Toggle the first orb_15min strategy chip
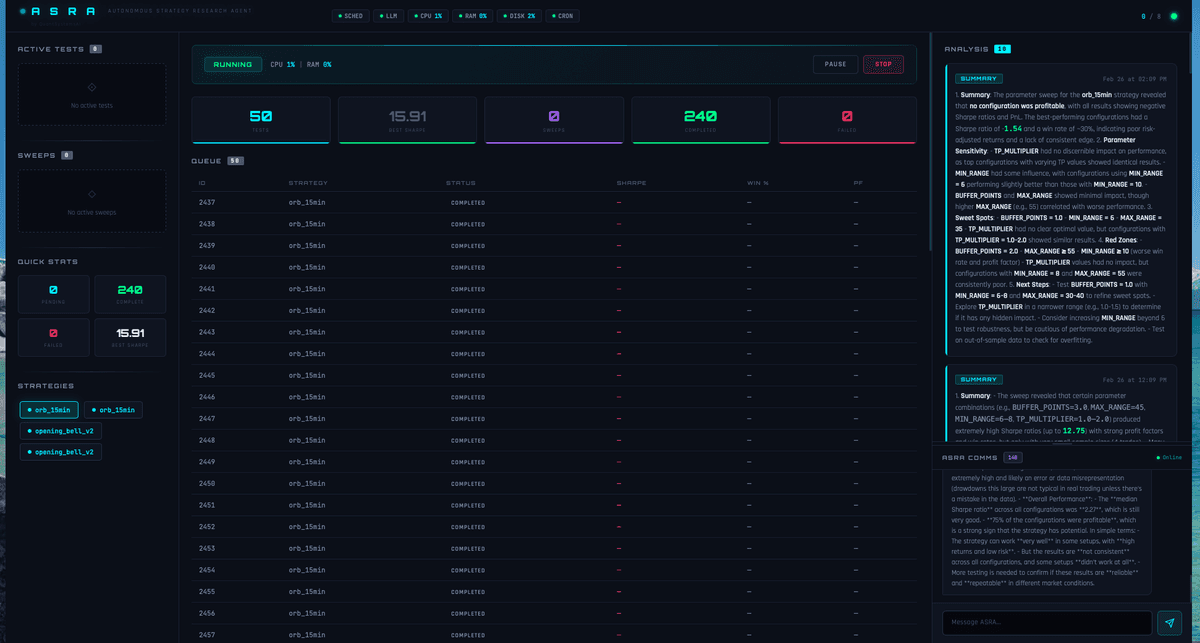 click(x=49, y=410)
